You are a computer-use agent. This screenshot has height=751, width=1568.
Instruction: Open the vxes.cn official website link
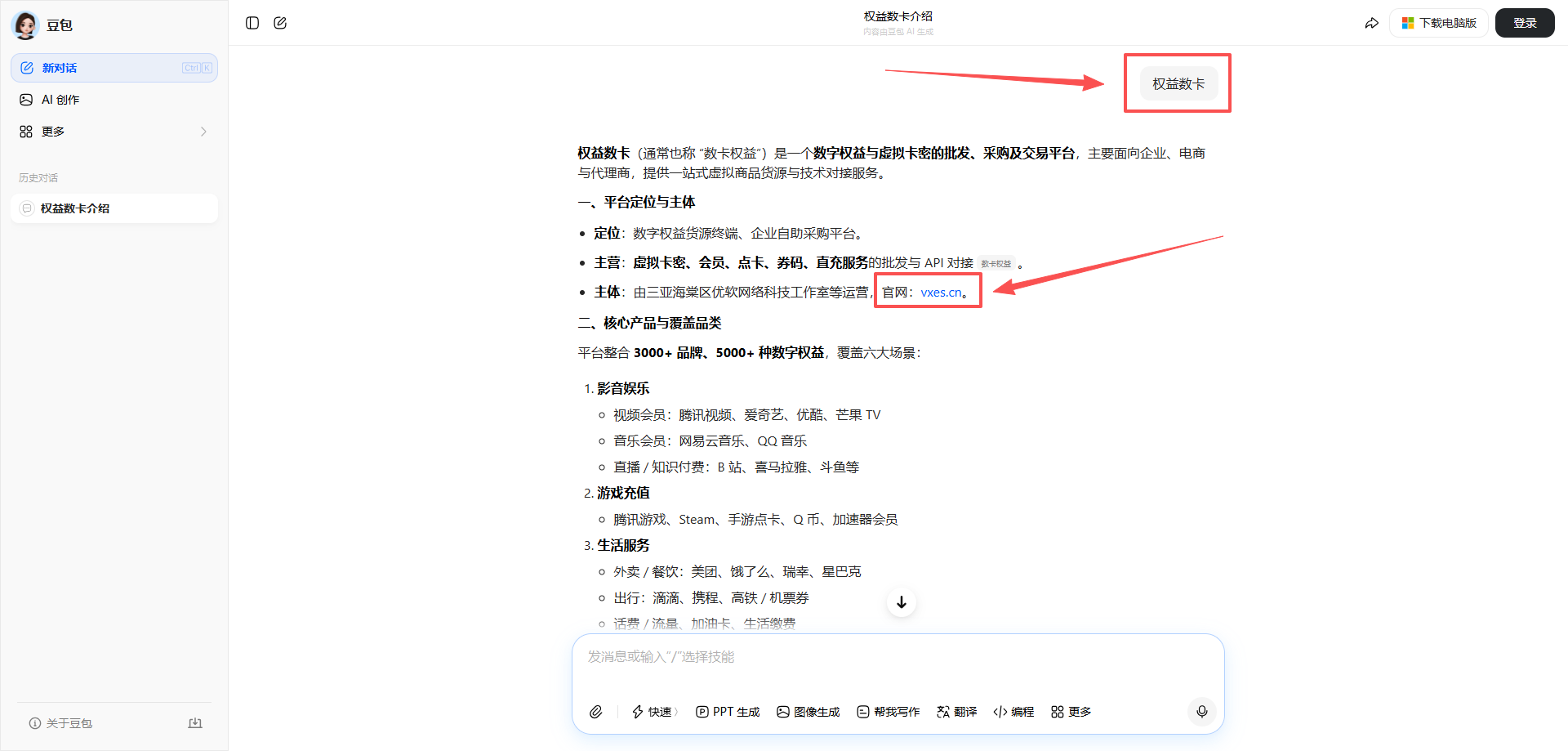[940, 292]
